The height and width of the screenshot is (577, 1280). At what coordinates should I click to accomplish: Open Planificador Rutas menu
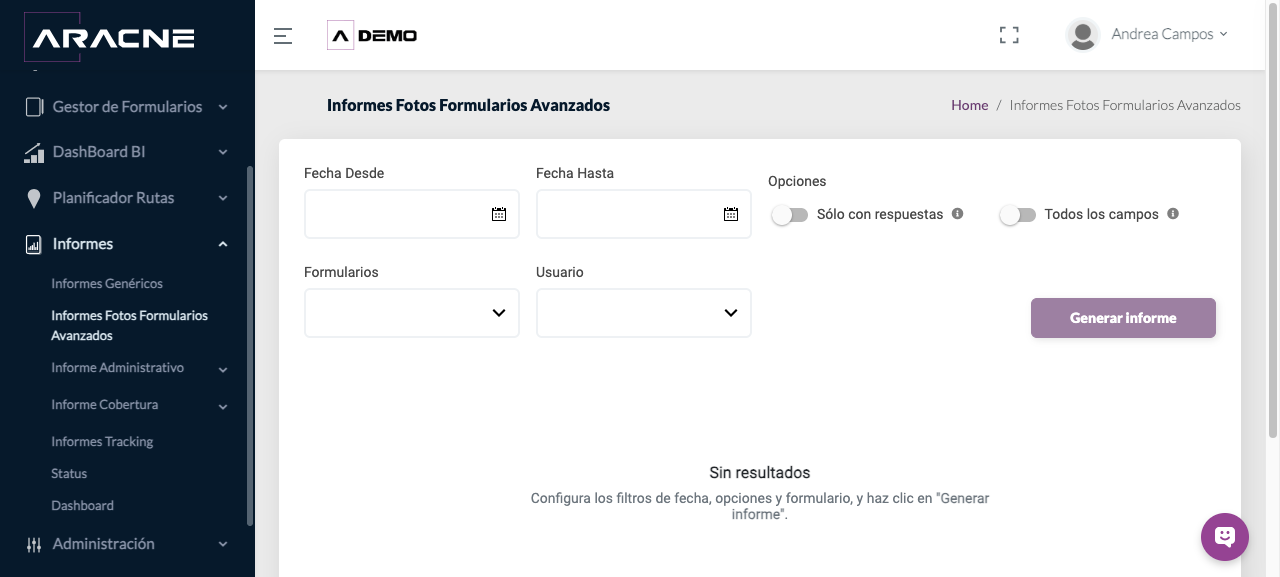click(x=127, y=198)
